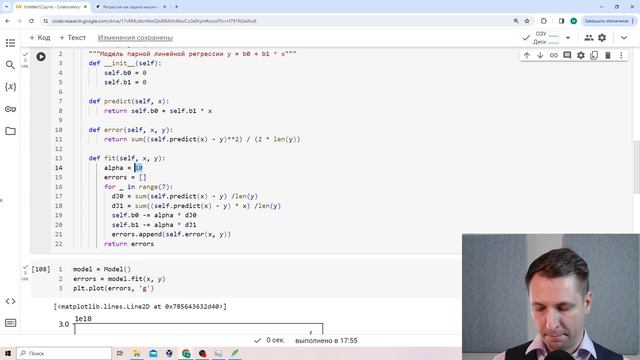Open the code snippets icon in sidebar
This screenshot has height=360, width=640.
[10, 301]
